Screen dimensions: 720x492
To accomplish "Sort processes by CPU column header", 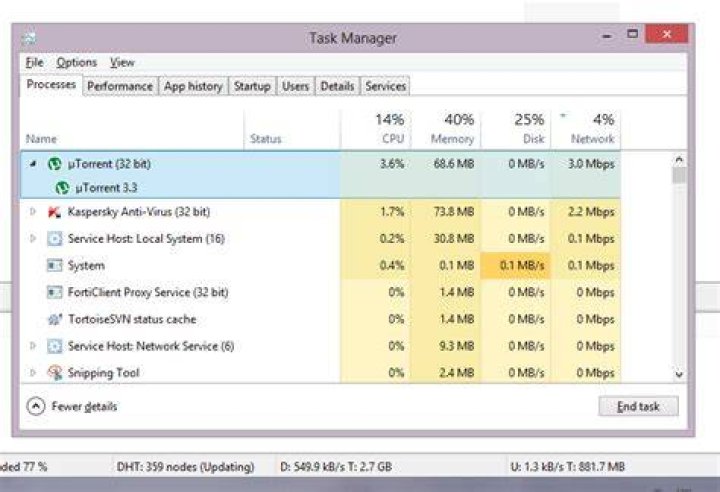I will [x=376, y=130].
